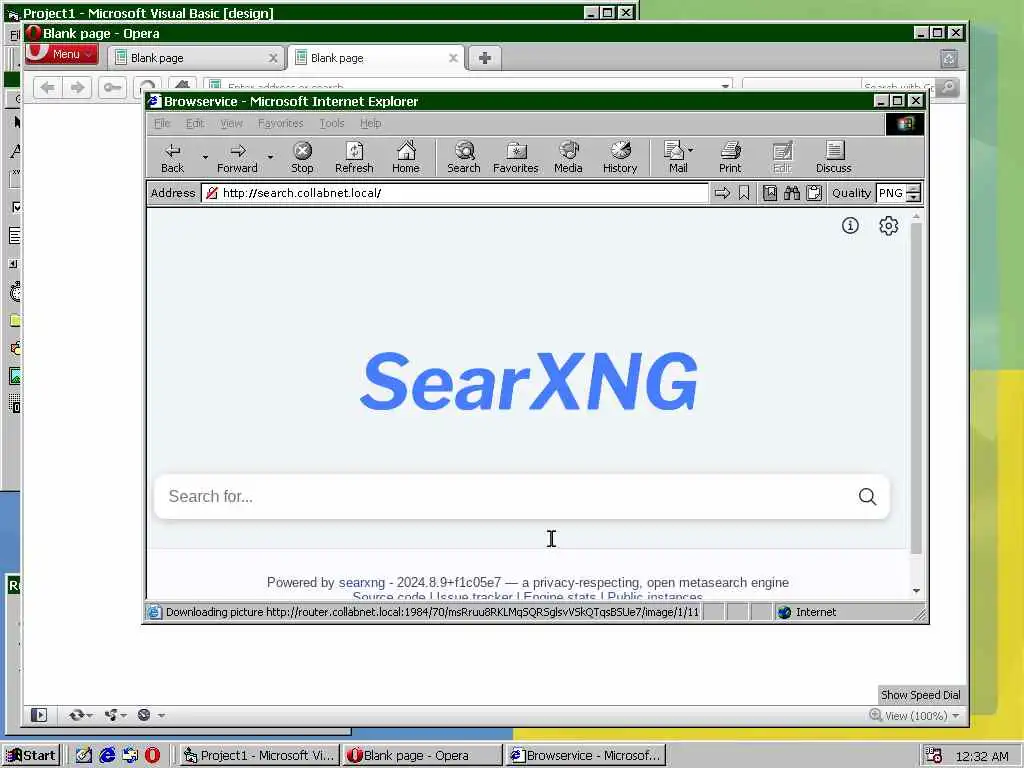
Task: Open the Help menu in Internet Explorer
Action: click(x=370, y=123)
